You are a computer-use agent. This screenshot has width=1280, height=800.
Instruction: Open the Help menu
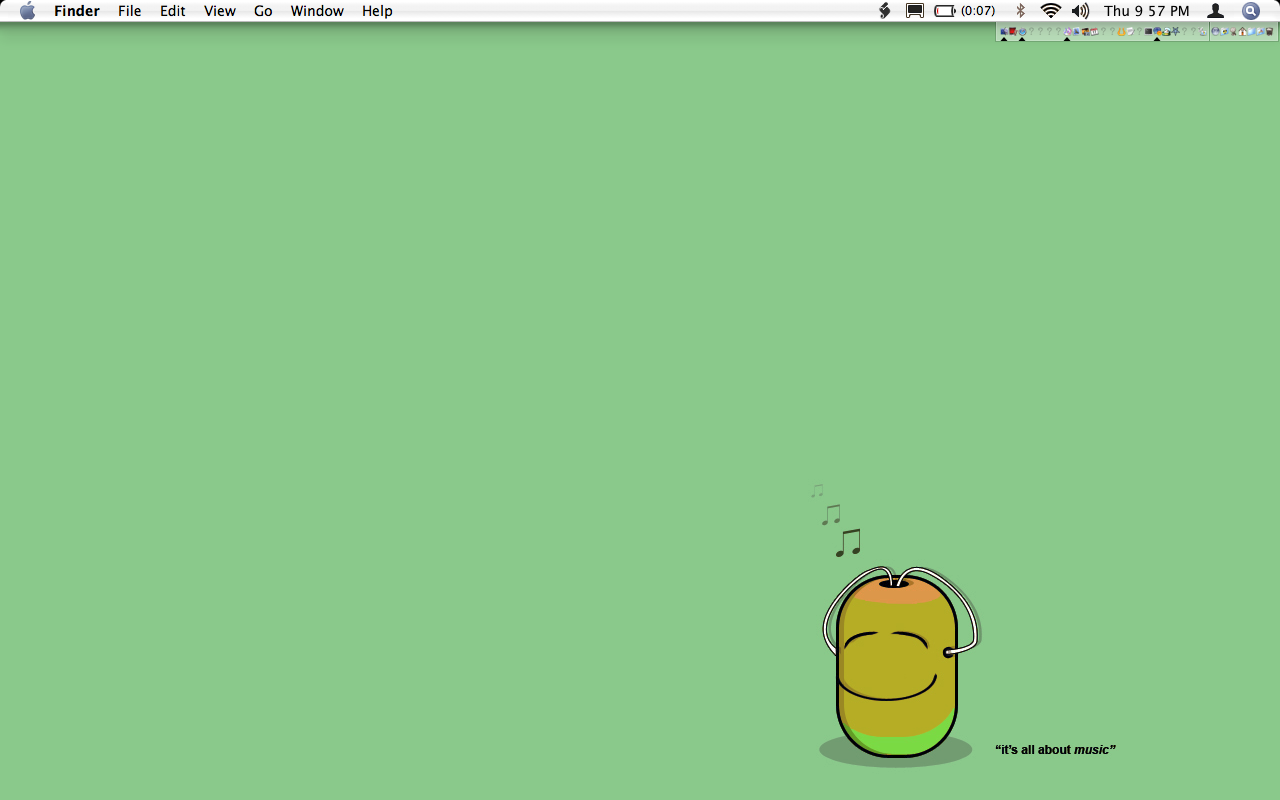377,11
